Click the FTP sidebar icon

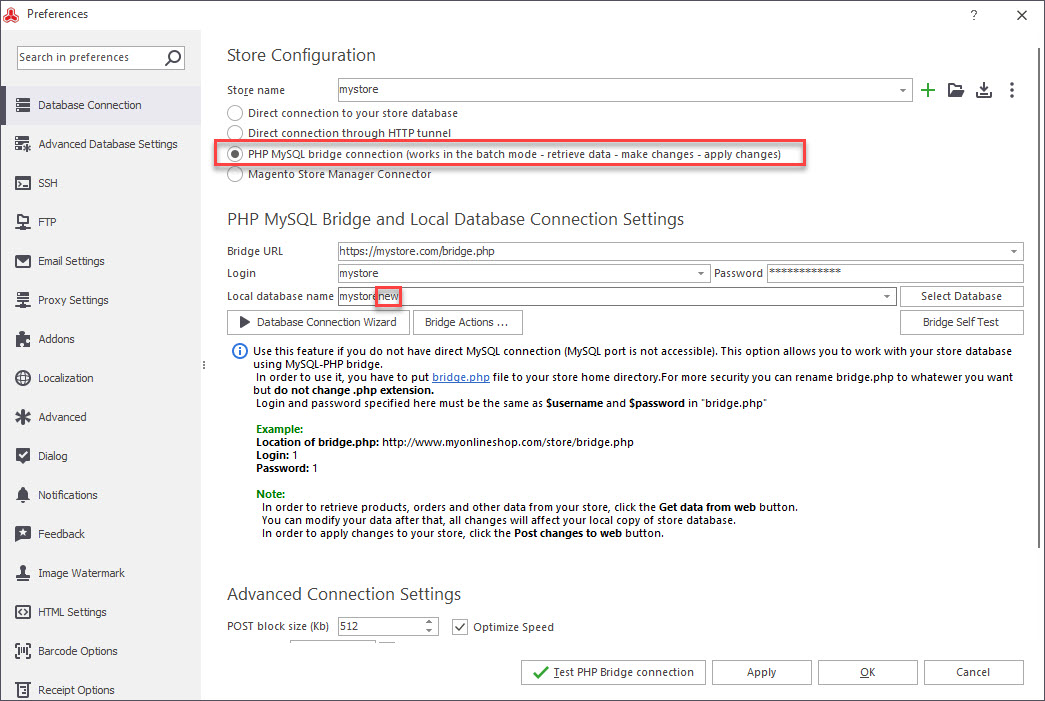click(x=23, y=222)
